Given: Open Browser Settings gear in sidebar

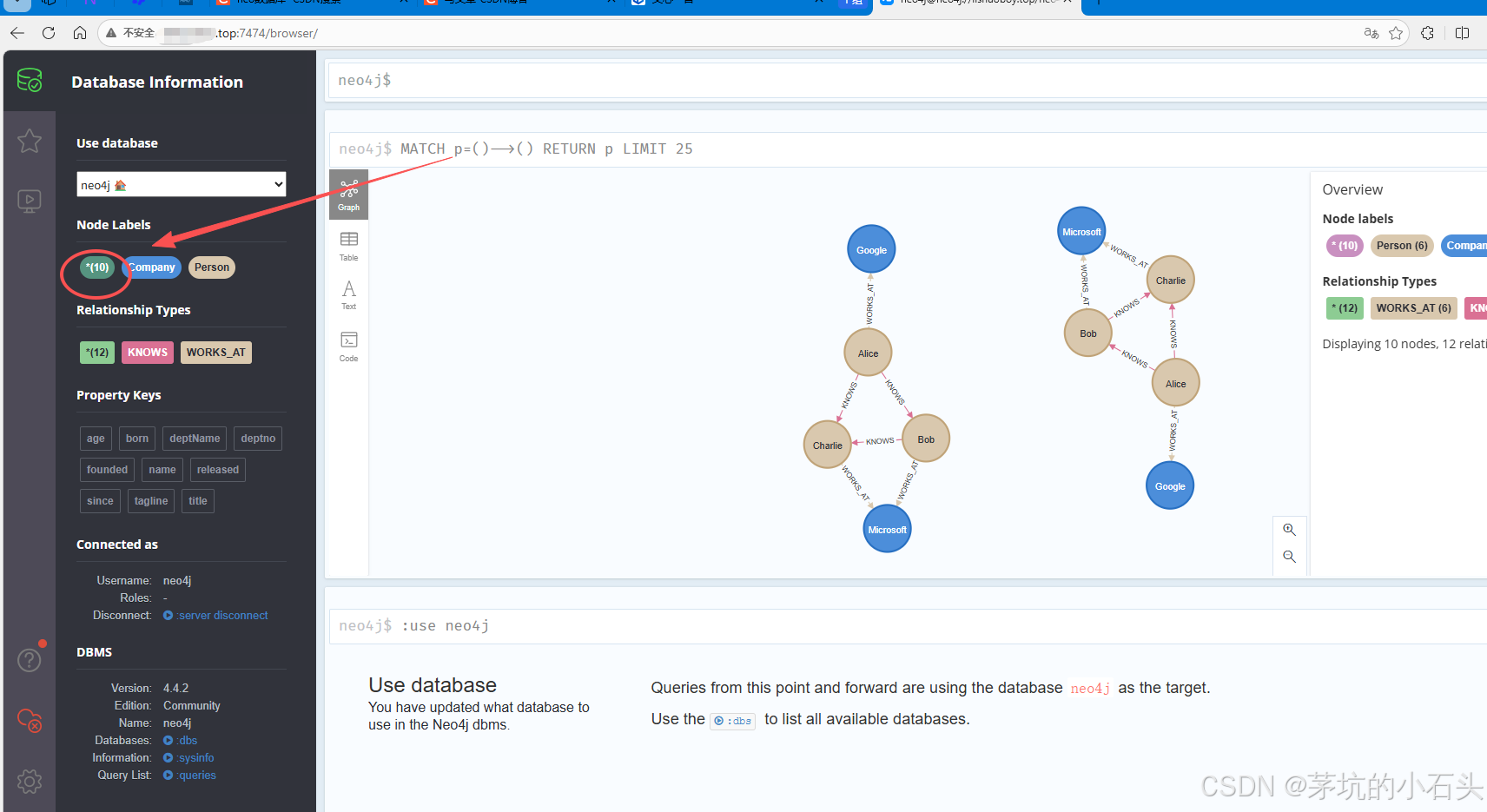Looking at the screenshot, I should [30, 781].
